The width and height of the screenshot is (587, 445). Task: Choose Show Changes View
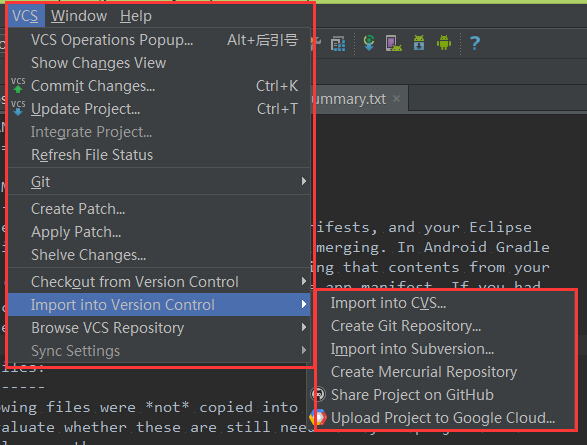[x=98, y=63]
